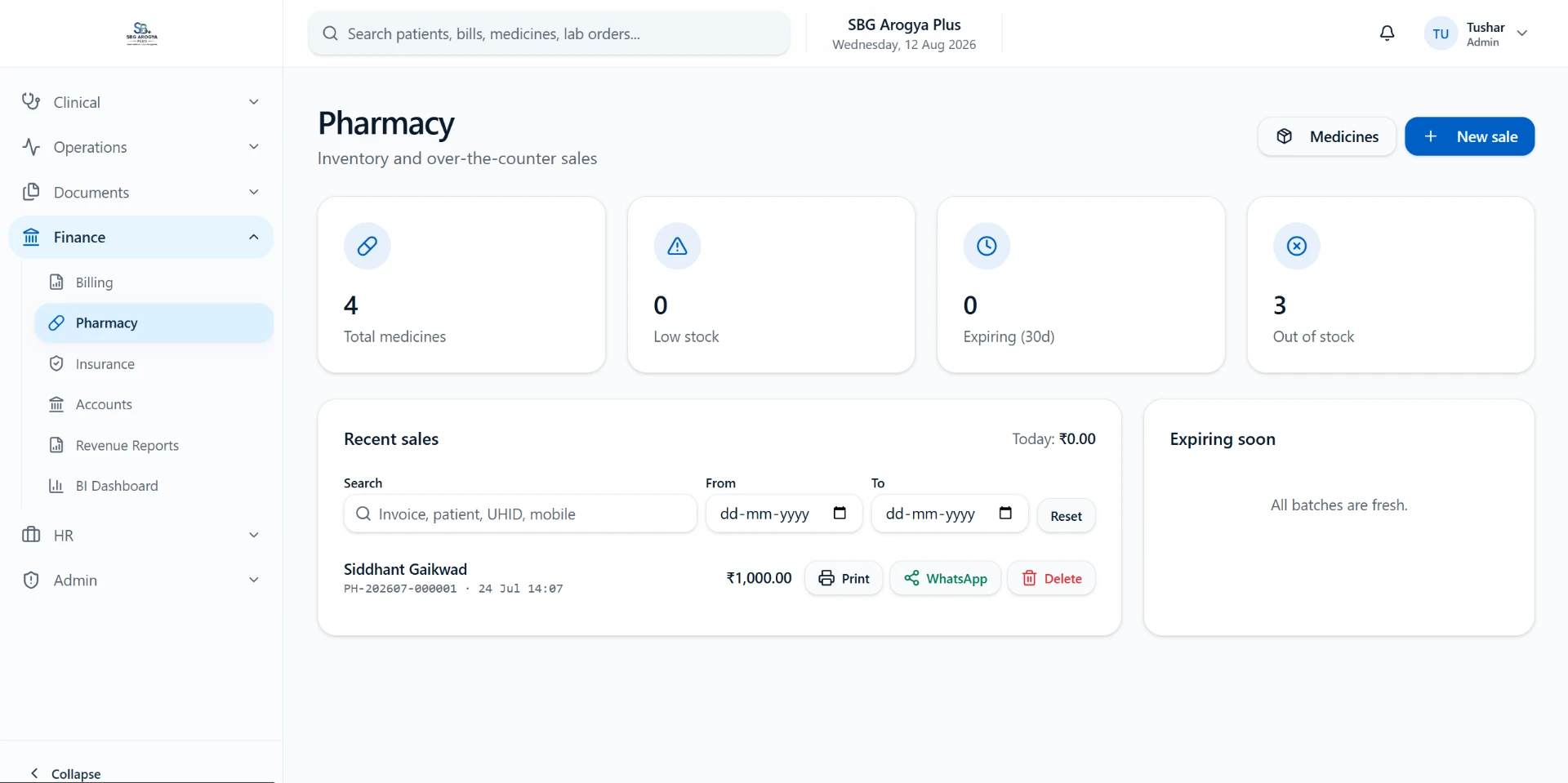
Task: Click the HR briefcase icon
Action: point(31,535)
